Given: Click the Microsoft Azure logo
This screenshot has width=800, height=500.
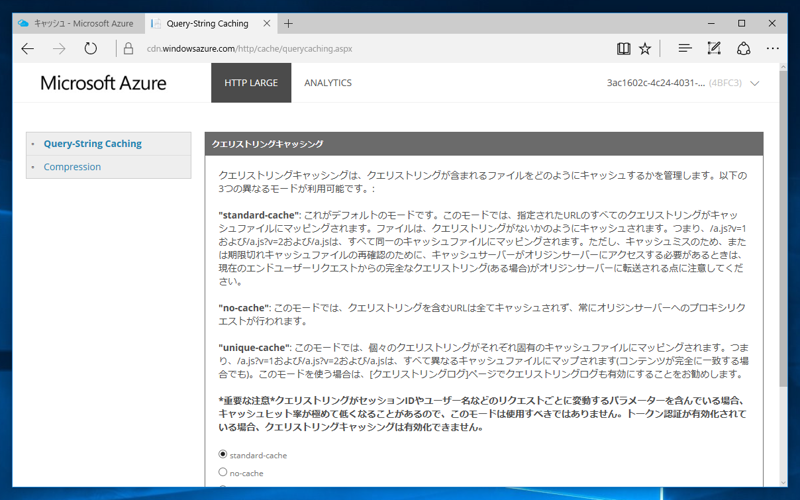Looking at the screenshot, I should point(103,83).
